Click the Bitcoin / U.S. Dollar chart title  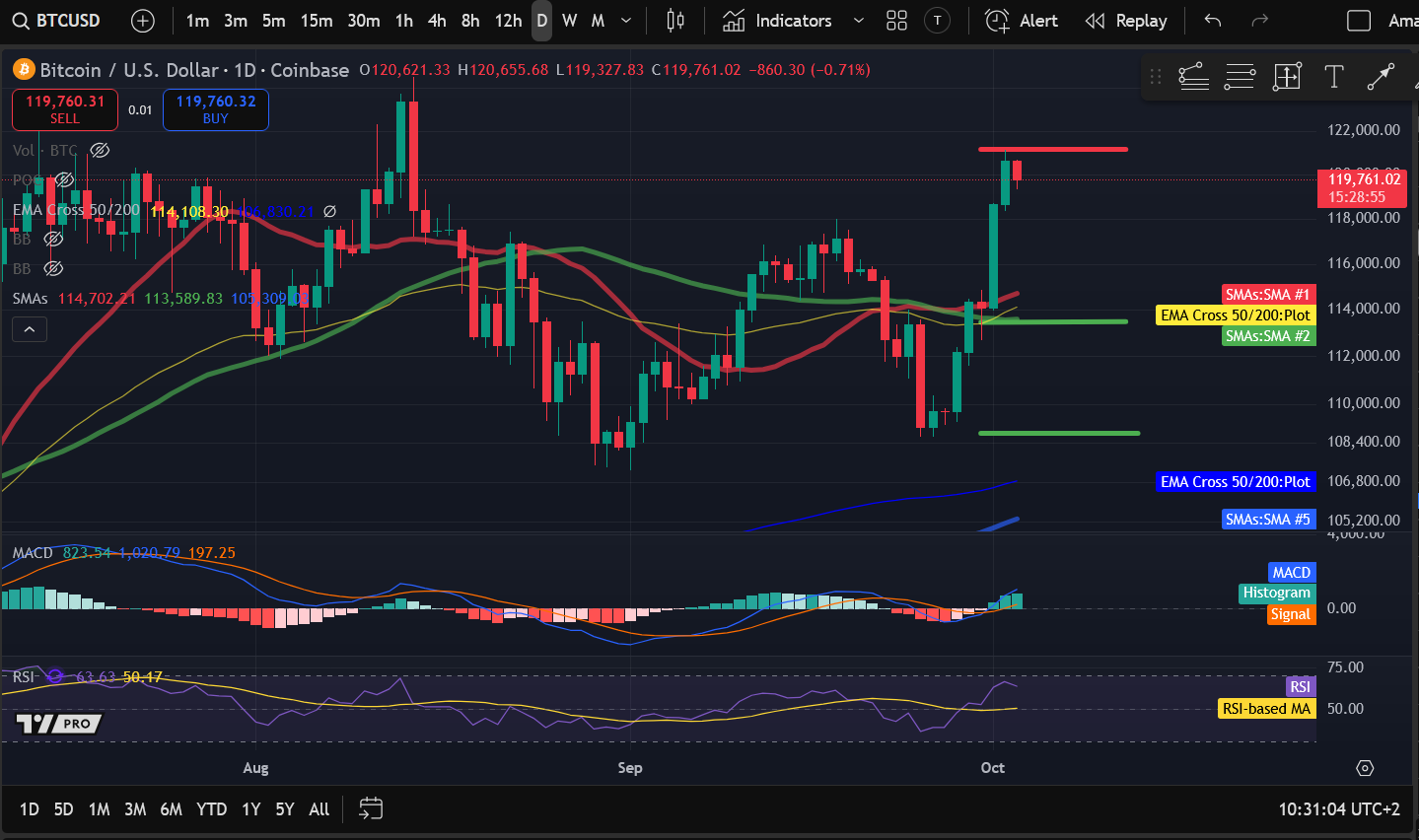(x=194, y=70)
